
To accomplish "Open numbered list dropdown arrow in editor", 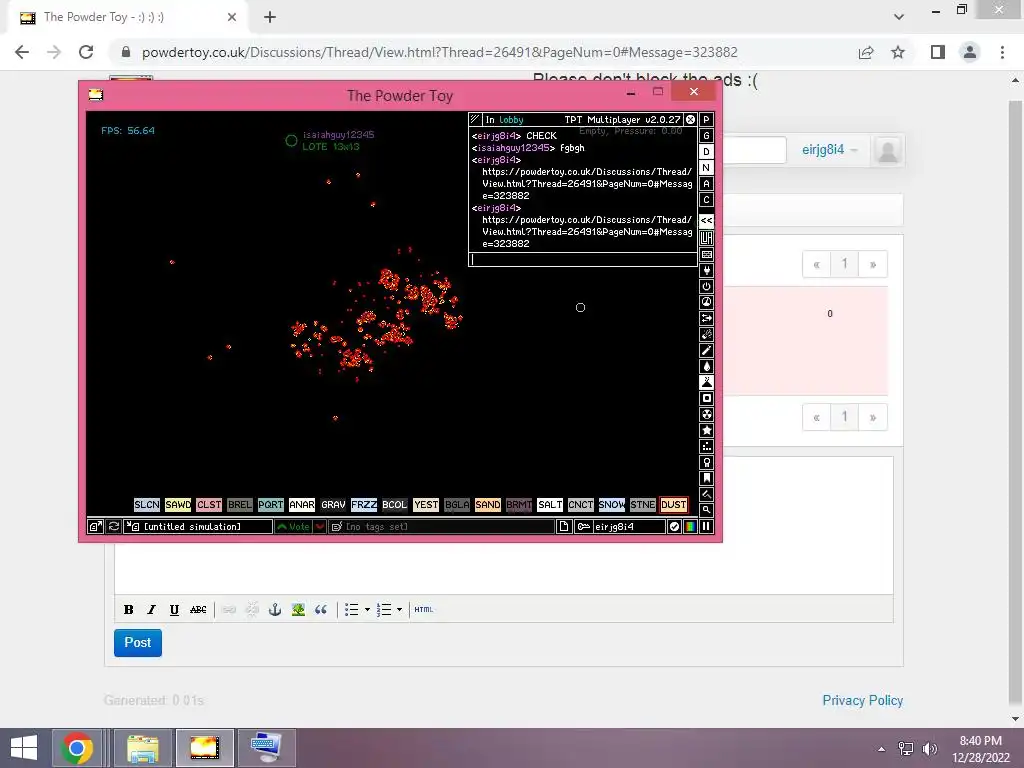I will 399,609.
